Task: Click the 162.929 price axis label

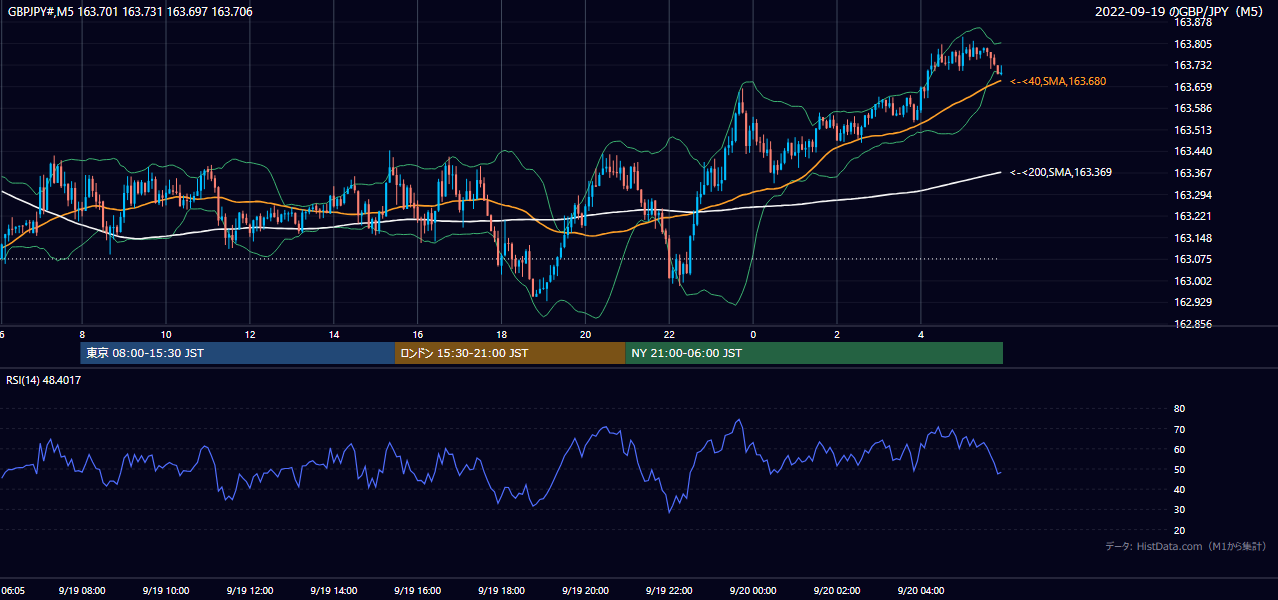Action: (1192, 302)
